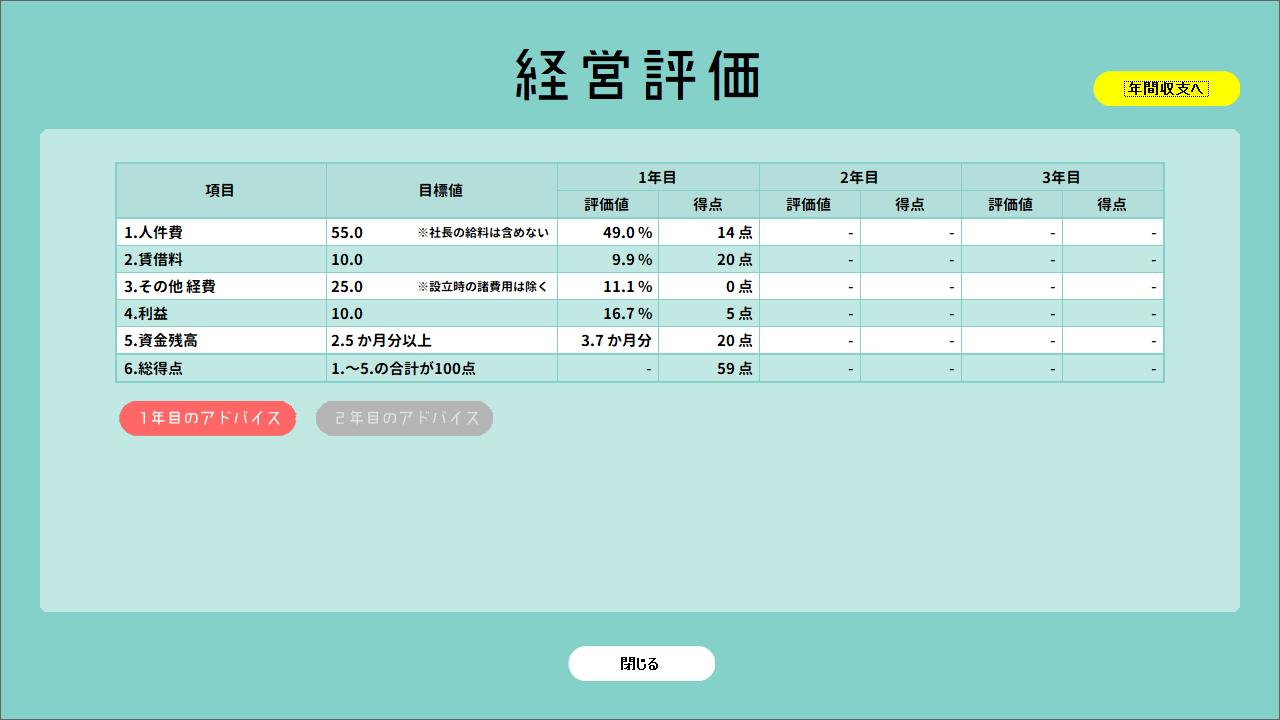Click the 項目 column header
This screenshot has height=720, width=1280.
click(x=221, y=190)
